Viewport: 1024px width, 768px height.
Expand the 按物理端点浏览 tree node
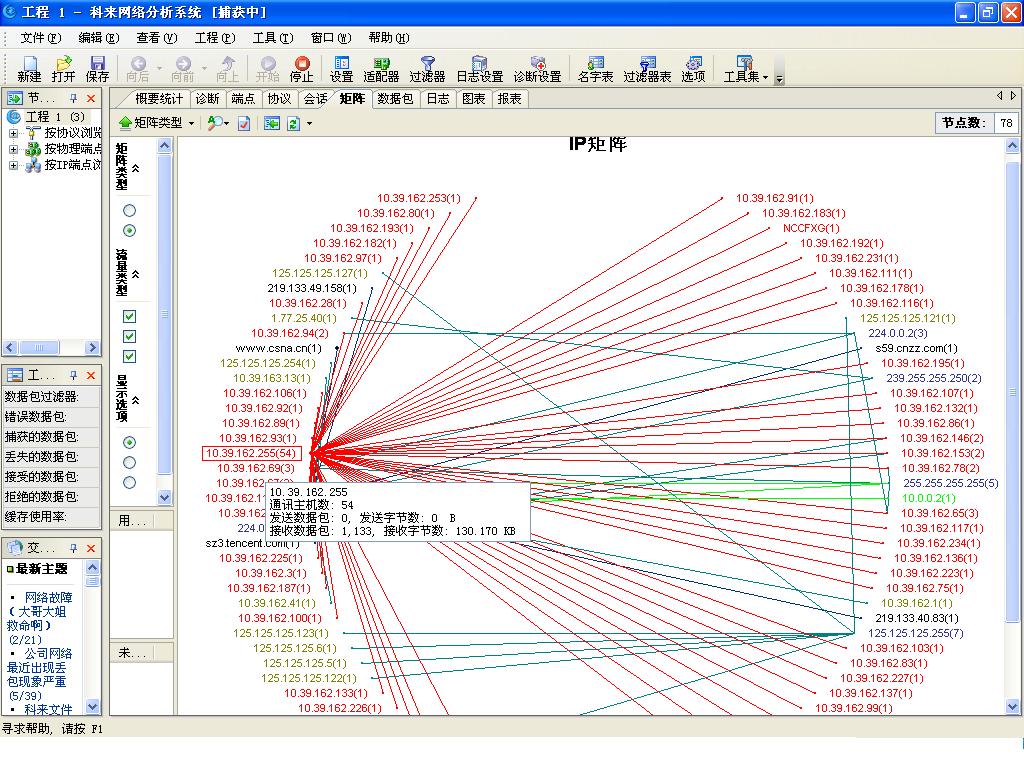(x=14, y=149)
